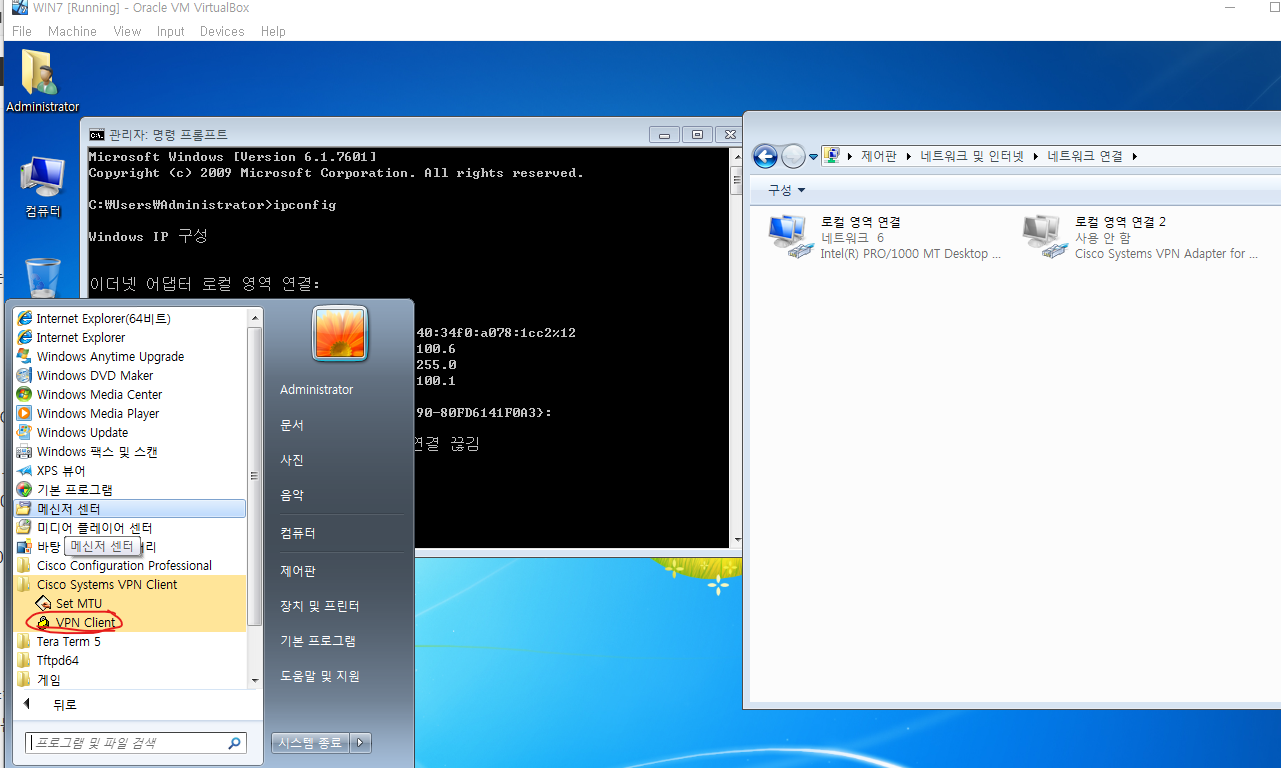1281x768 pixels.
Task: Expand the 메신저 센터 folder
Action: tap(130, 508)
